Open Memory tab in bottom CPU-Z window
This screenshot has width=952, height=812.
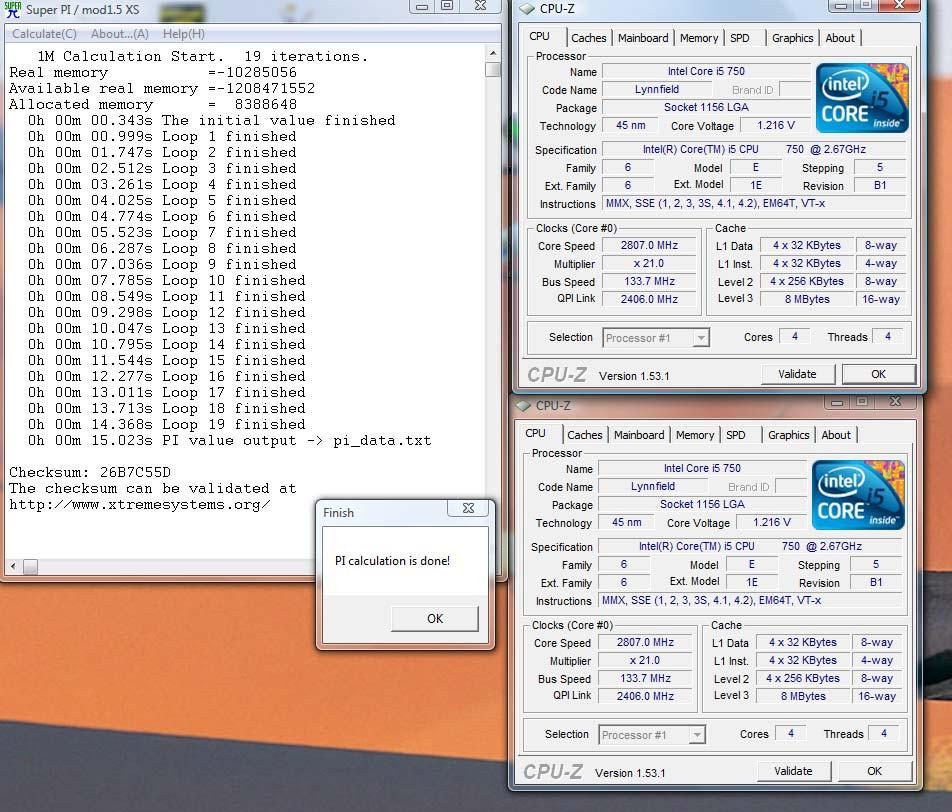[x=695, y=435]
